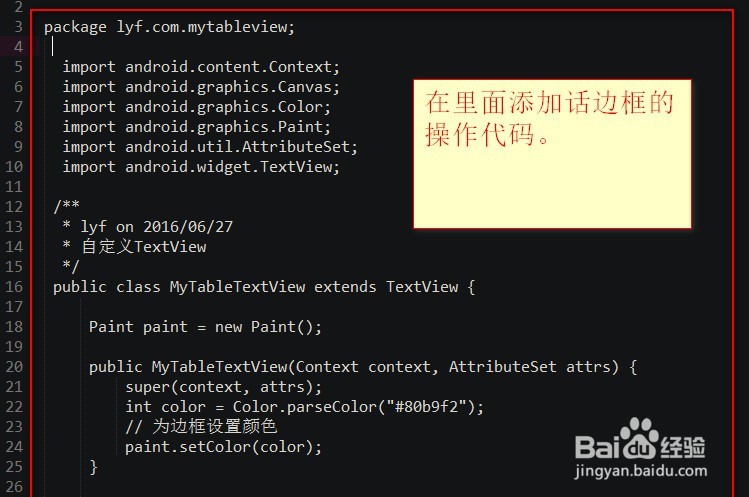Click the super(context, attrs) call

[x=224, y=387]
